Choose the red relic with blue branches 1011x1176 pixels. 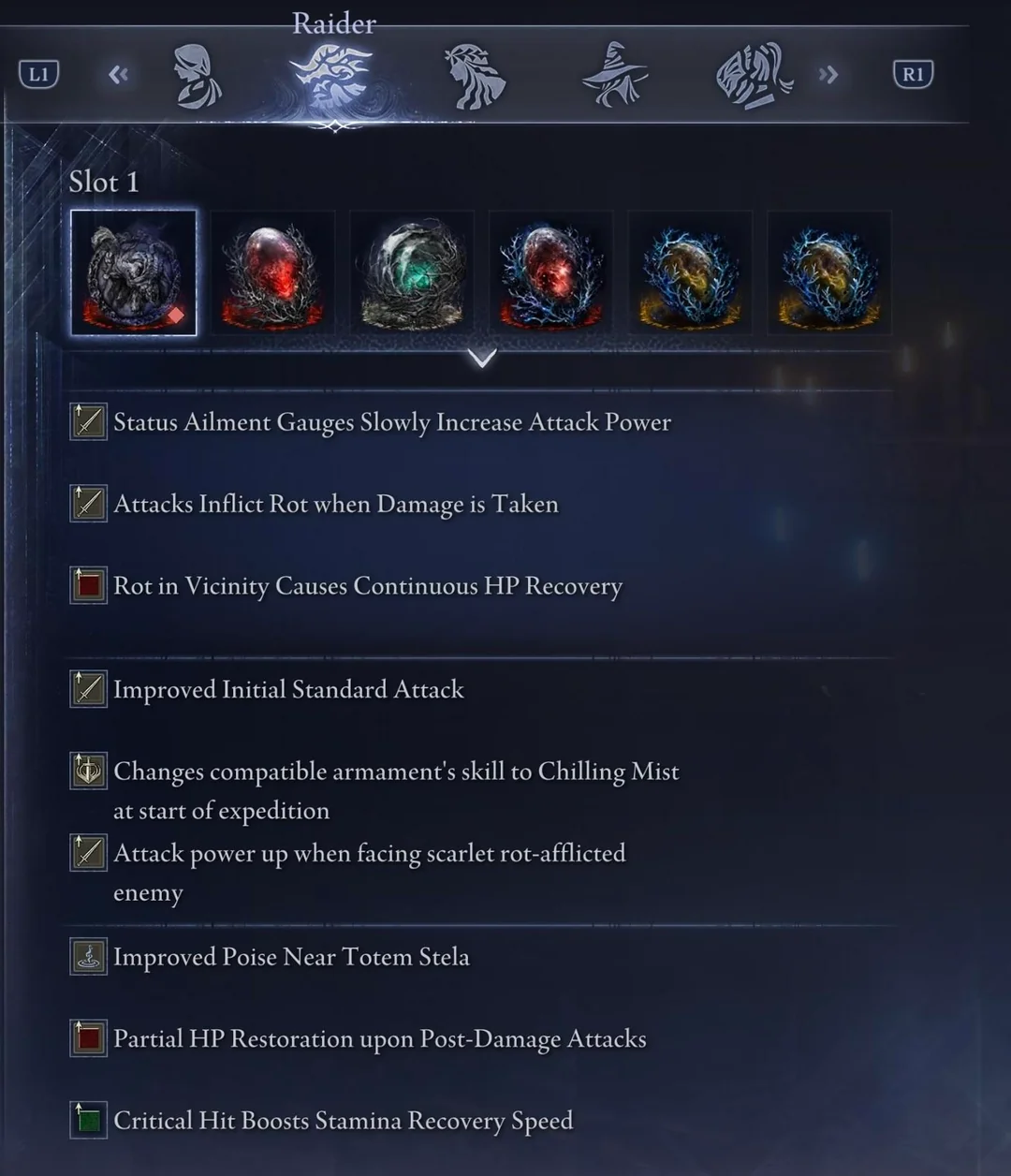pyautogui.click(x=550, y=272)
